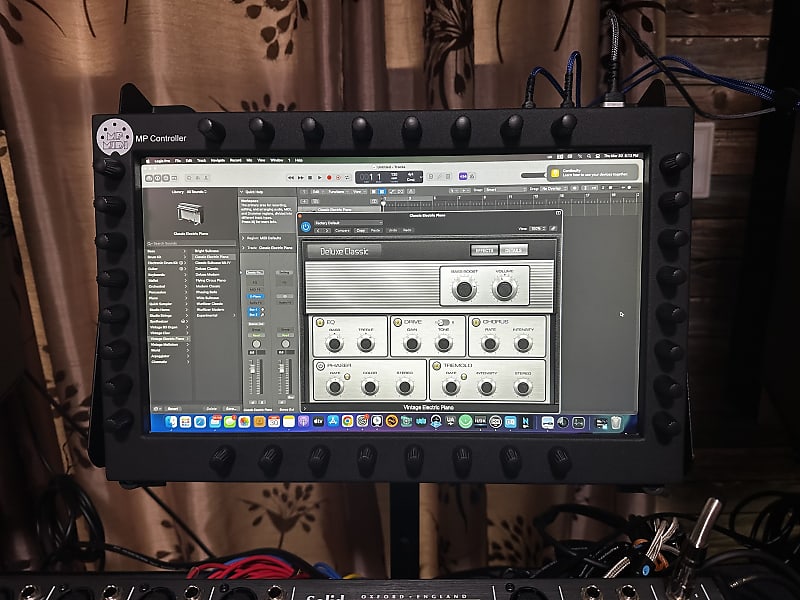This screenshot has height=600, width=800.
Task: Open the View 100% zoom dropdown
Action: point(538,229)
